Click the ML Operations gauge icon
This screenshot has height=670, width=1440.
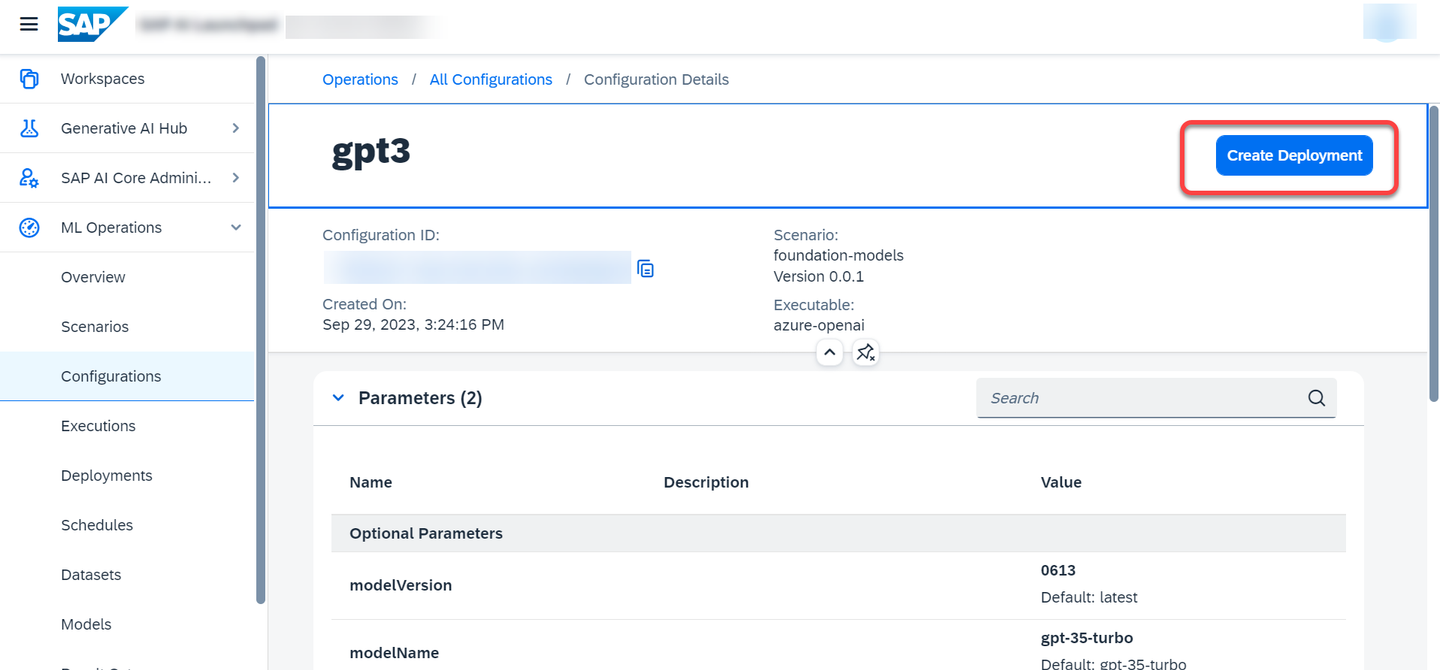coord(29,228)
